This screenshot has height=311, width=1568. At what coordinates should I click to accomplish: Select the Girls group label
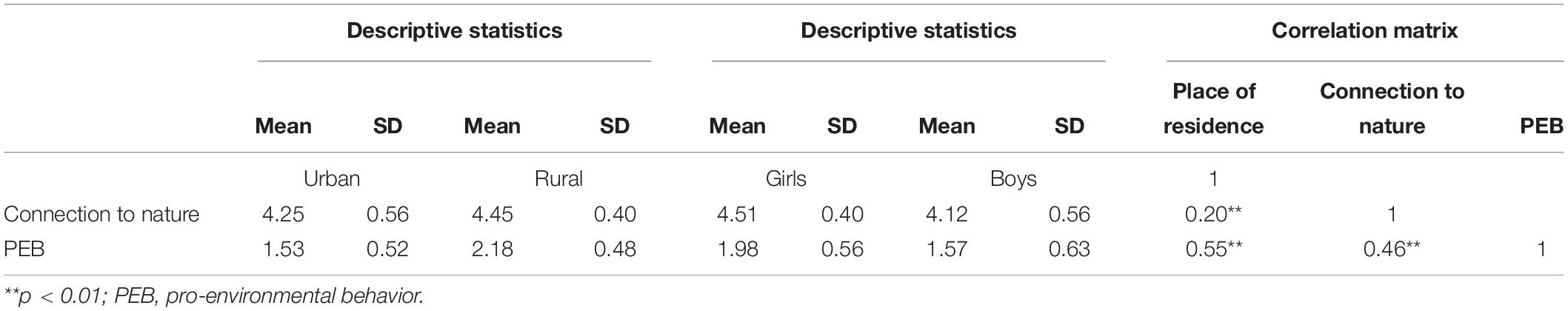click(x=786, y=178)
